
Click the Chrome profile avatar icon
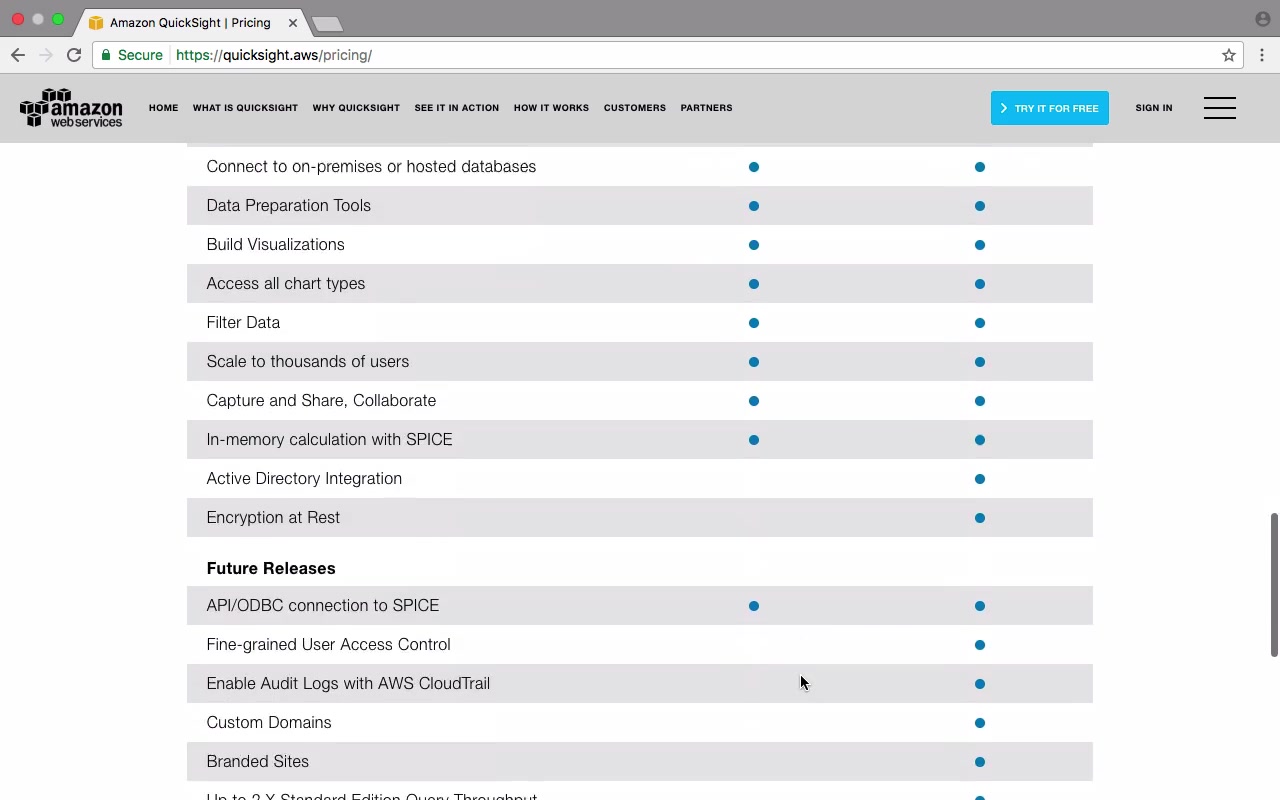1263,19
